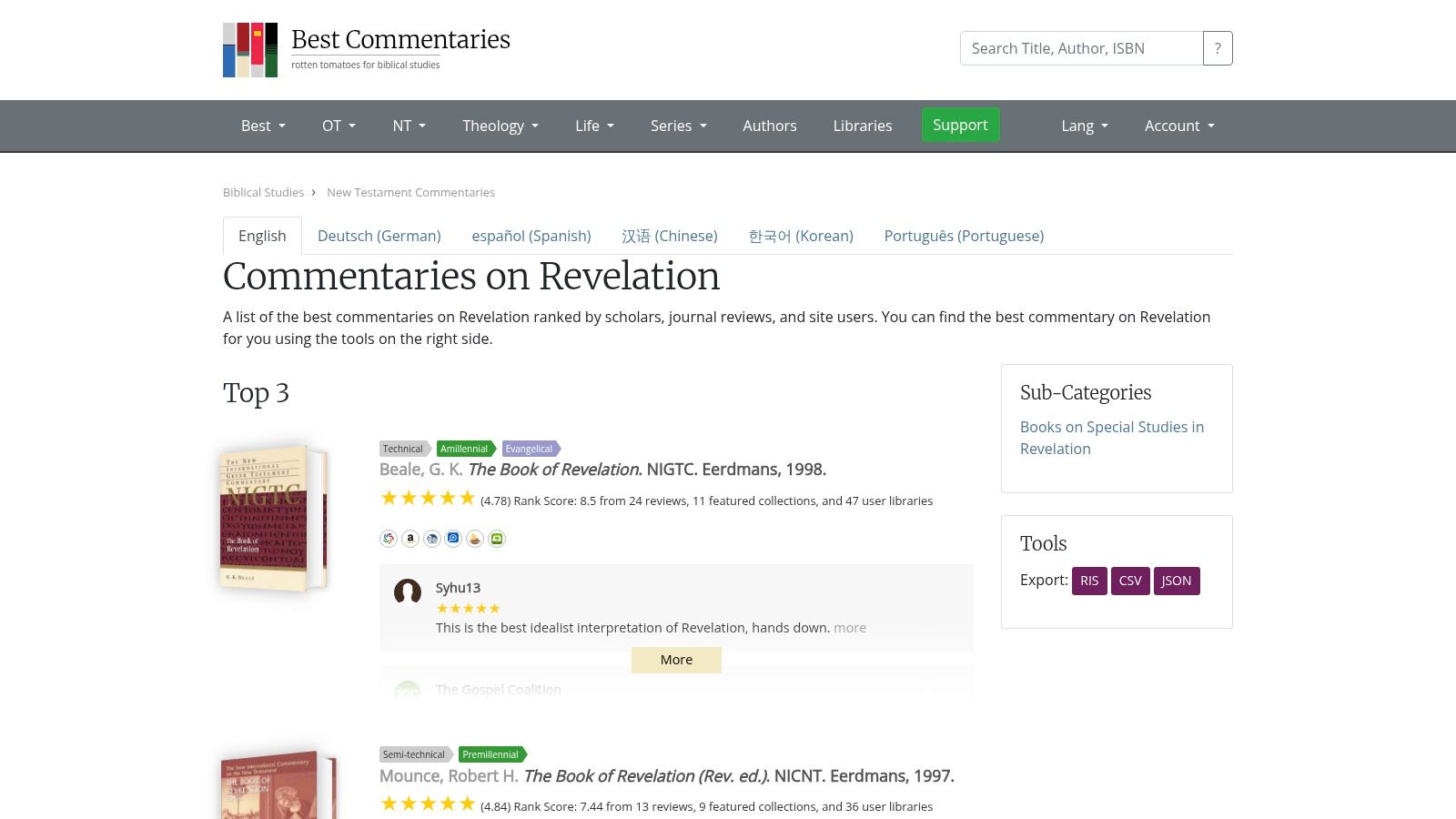1456x819 pixels.
Task: Select the Amillennial tag on Beale's entry
Action: point(464,449)
